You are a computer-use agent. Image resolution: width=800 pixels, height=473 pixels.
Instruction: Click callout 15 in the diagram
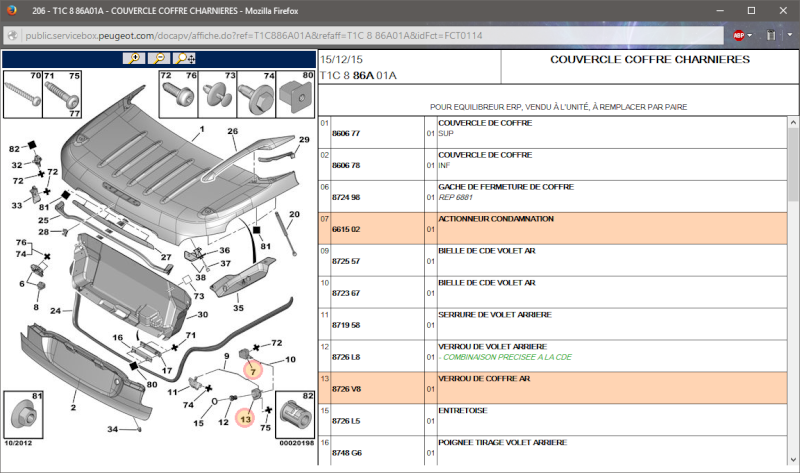click(198, 423)
